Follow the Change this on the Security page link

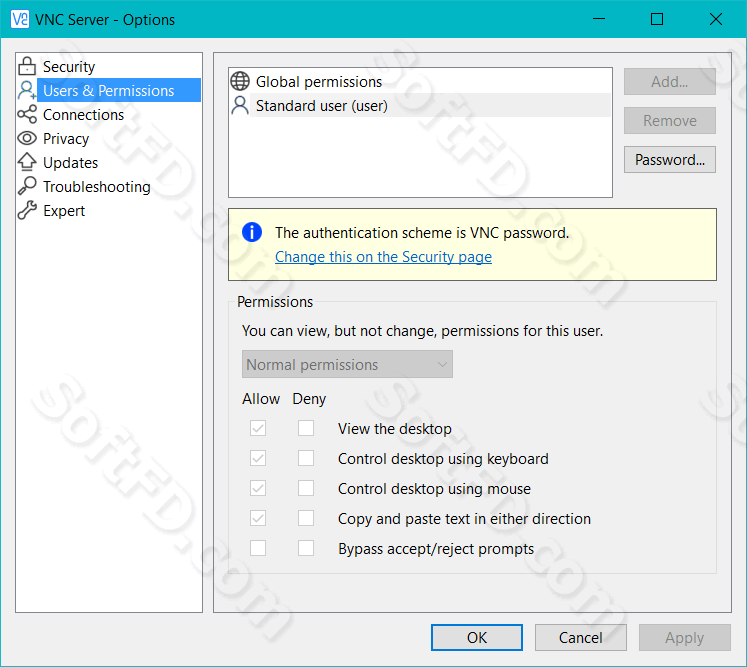(383, 257)
